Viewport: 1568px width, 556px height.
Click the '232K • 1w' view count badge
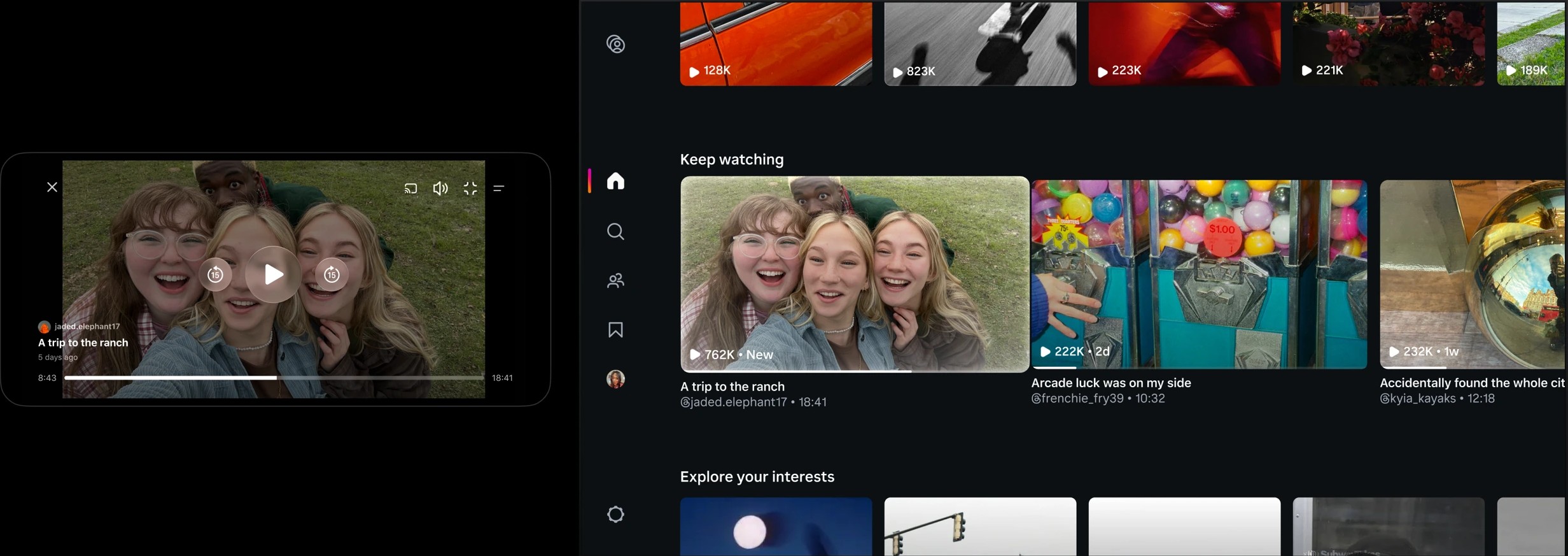(x=1424, y=352)
